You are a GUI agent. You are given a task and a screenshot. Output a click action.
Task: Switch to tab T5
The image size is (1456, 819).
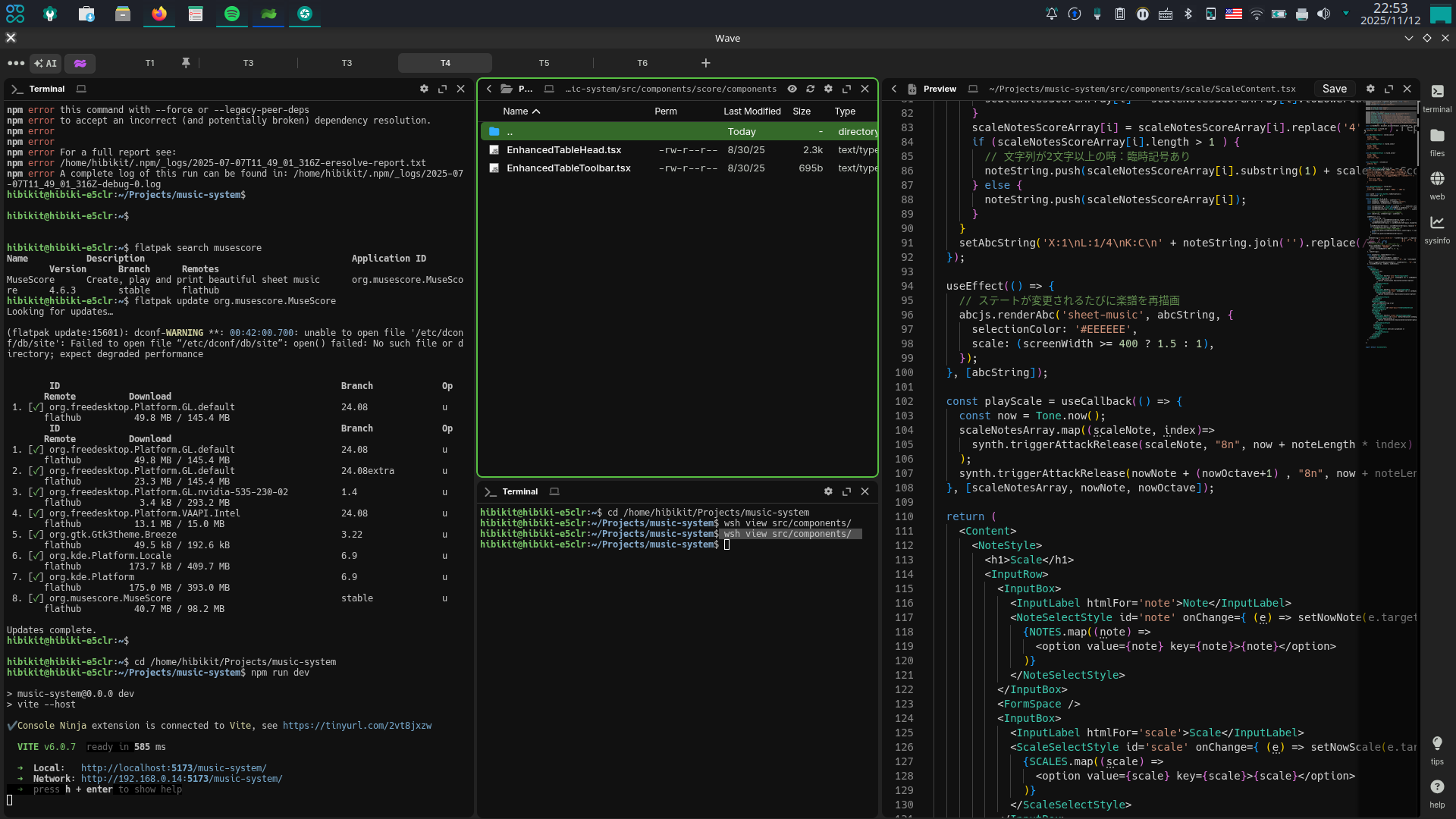tap(544, 63)
